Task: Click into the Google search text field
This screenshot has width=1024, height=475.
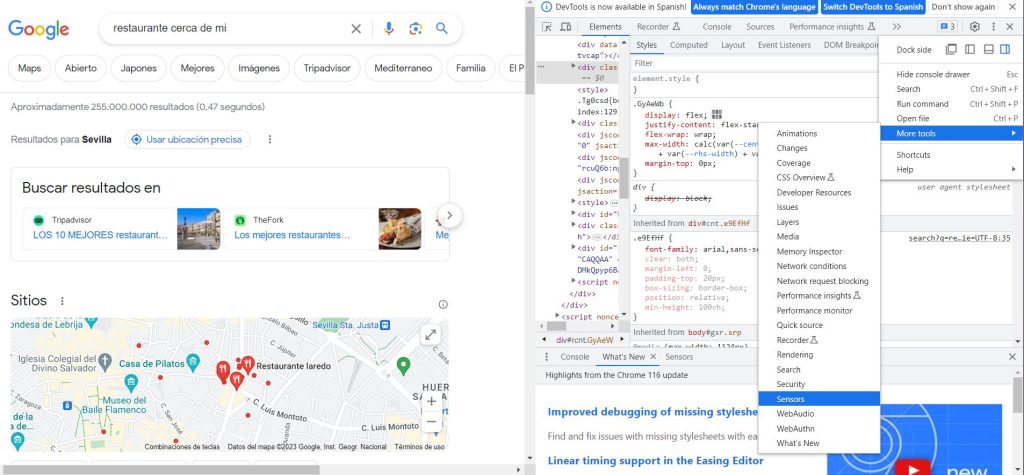Action: coord(227,29)
